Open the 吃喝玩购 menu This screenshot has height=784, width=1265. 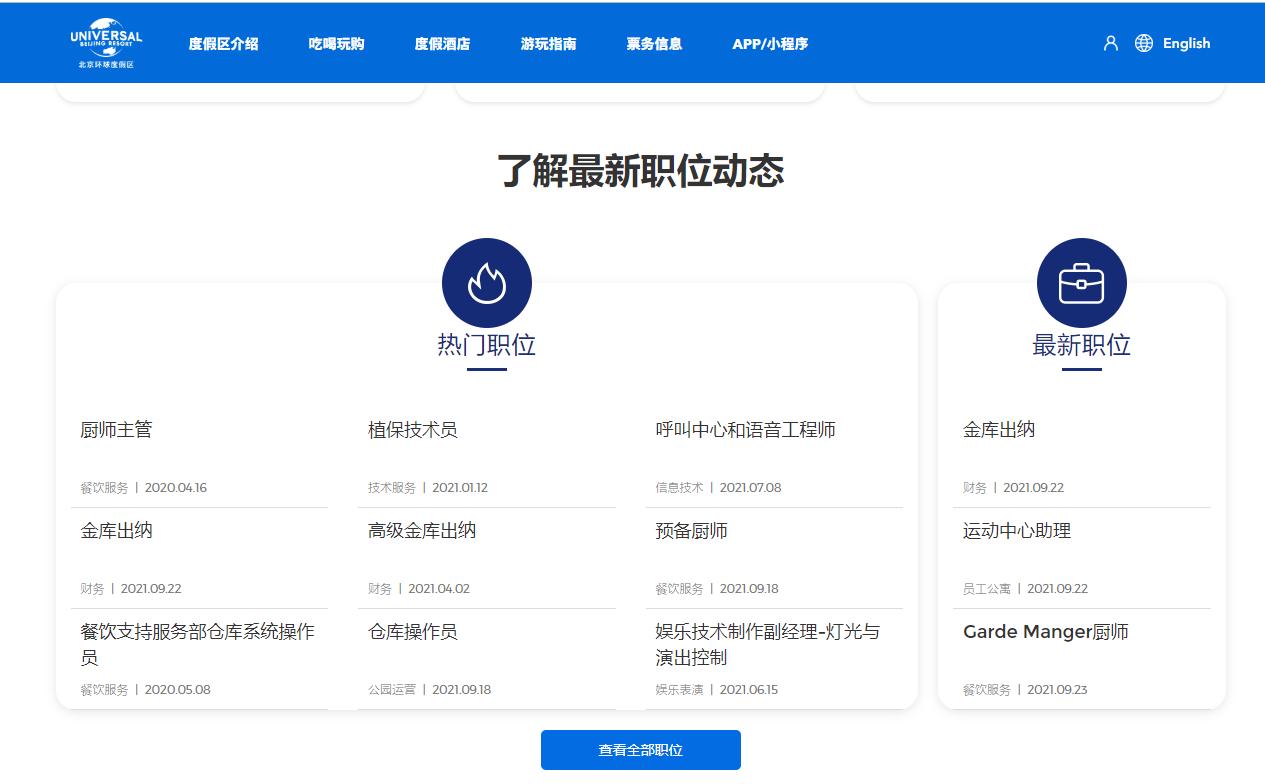tap(335, 43)
